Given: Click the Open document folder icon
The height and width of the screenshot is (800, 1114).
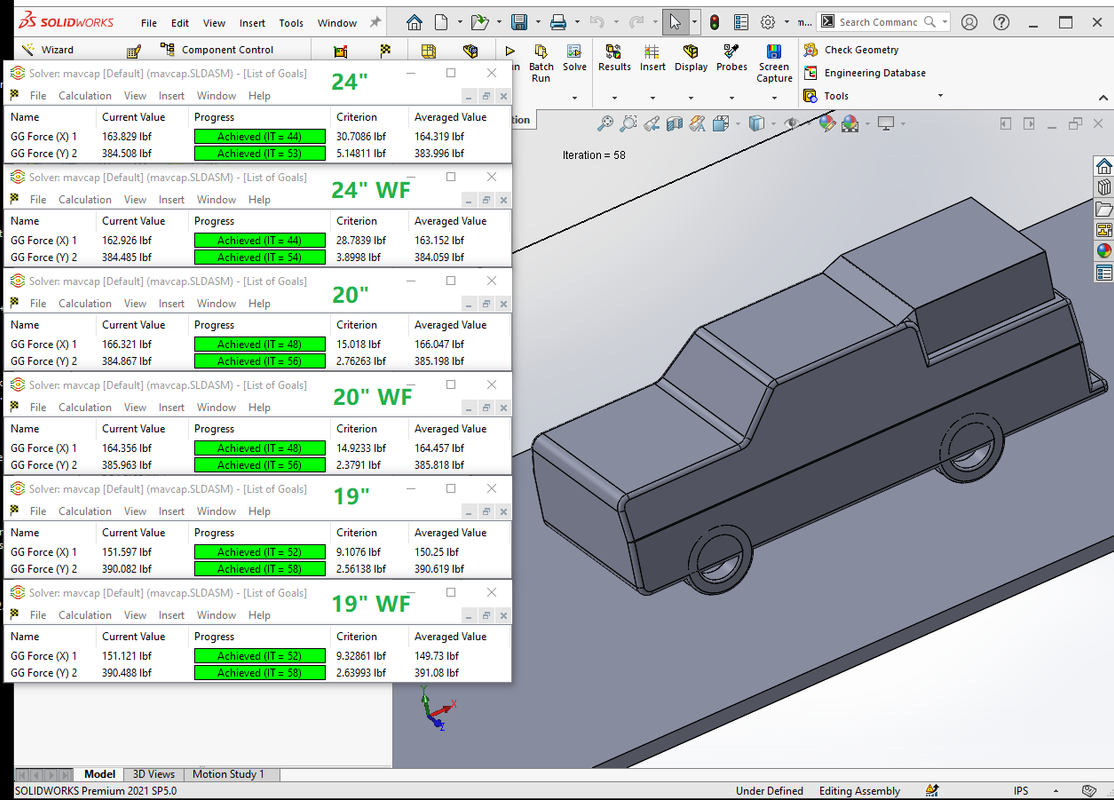Looking at the screenshot, I should pyautogui.click(x=480, y=23).
